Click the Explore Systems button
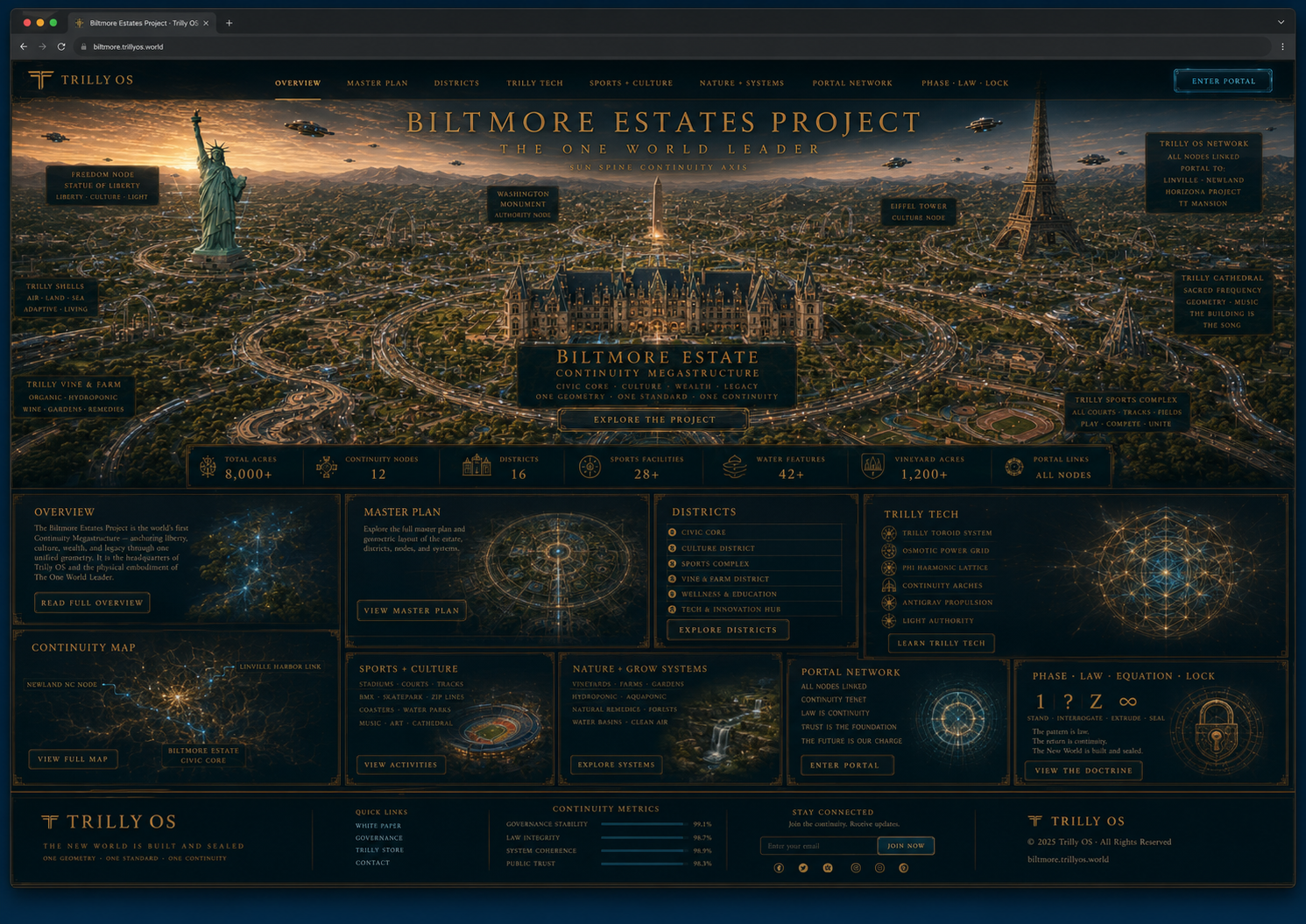The height and width of the screenshot is (924, 1306). coord(617,765)
